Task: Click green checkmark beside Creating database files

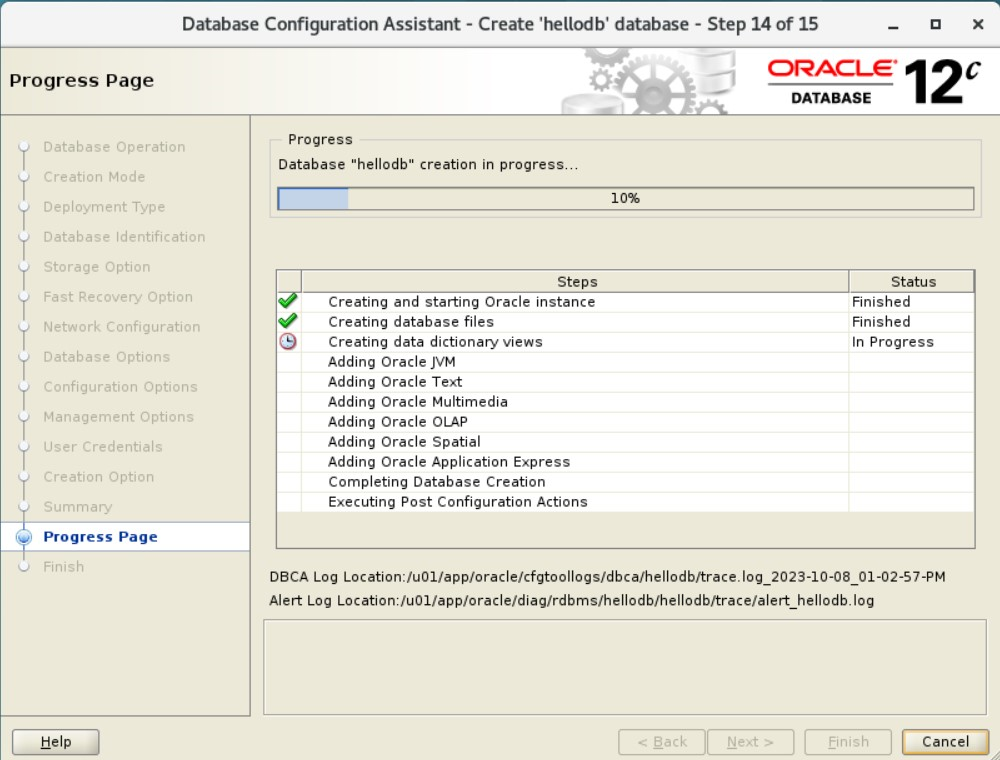Action: point(288,321)
